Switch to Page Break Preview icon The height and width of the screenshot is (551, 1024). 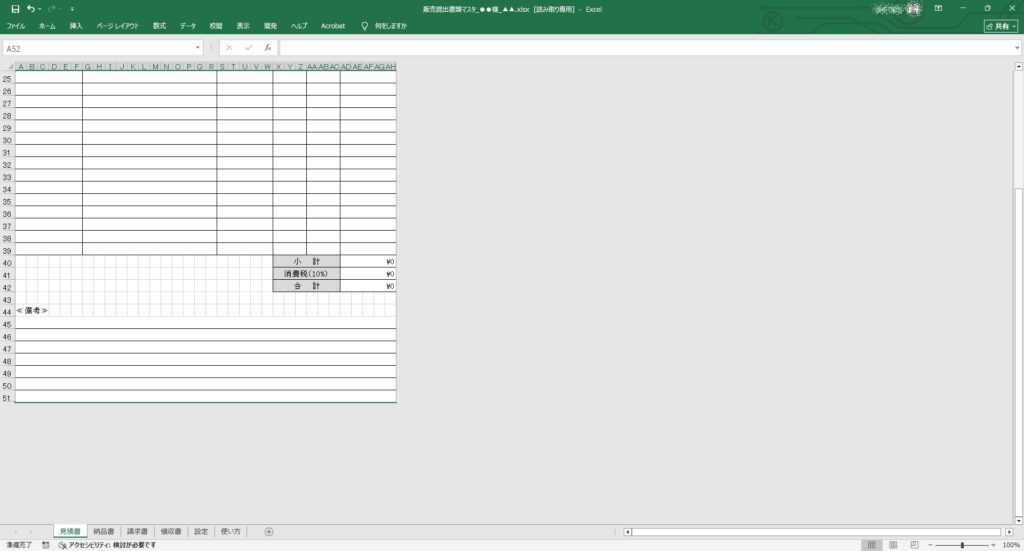point(914,544)
